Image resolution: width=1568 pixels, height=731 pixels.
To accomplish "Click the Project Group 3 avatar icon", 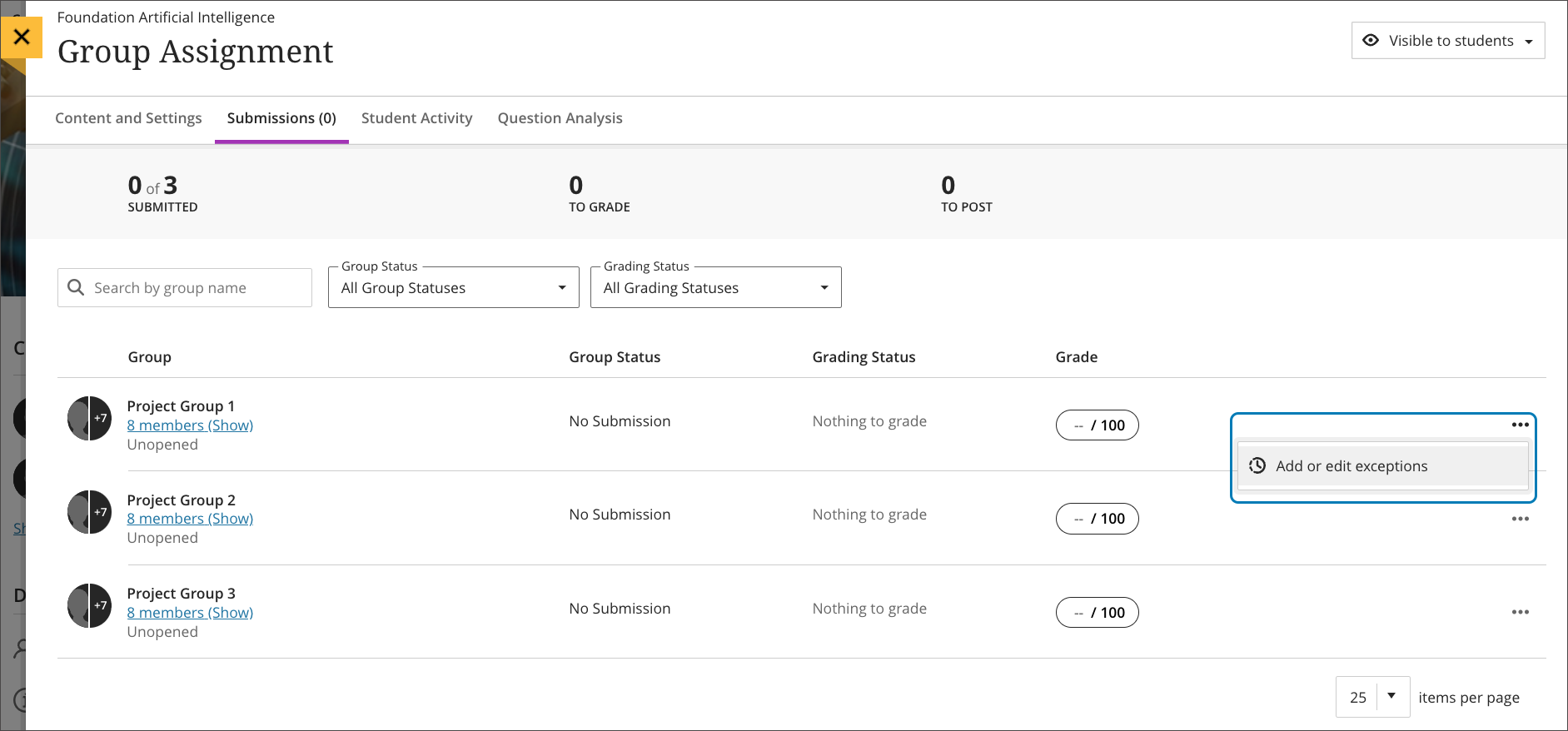I will point(89,605).
